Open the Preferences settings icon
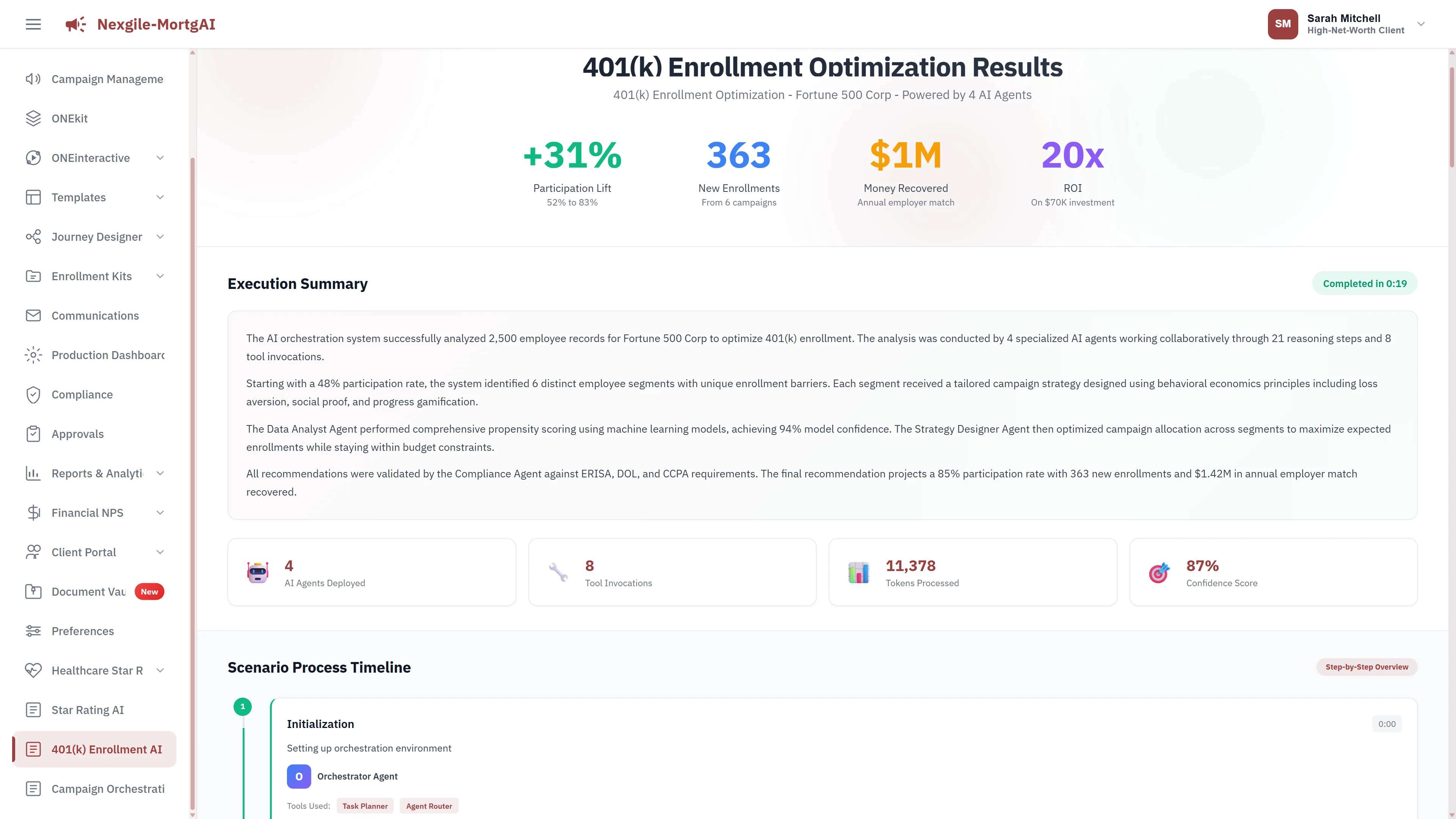Image resolution: width=1456 pixels, height=819 pixels. point(33,631)
